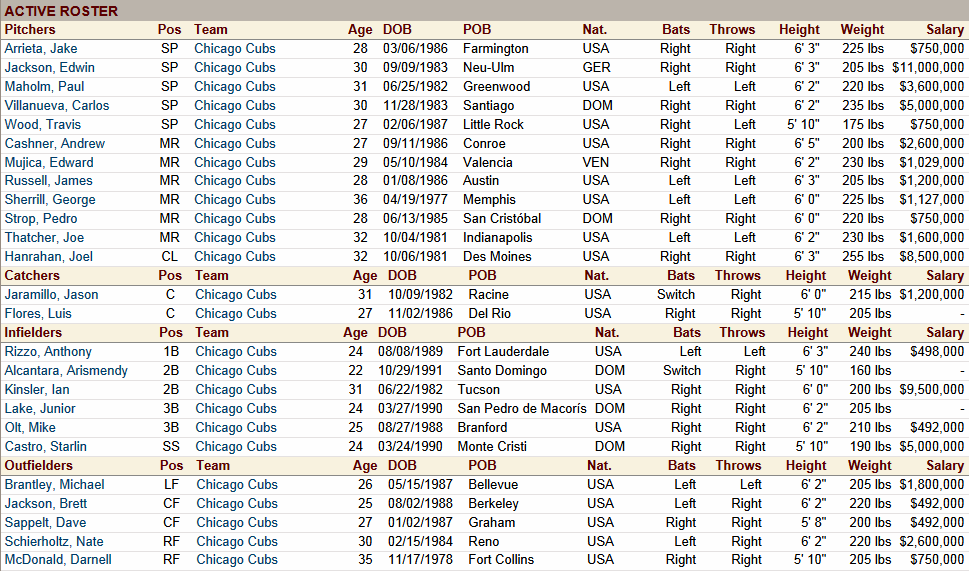Click Chicago Cubs team link for Nate Schierholtz

pos(237,541)
